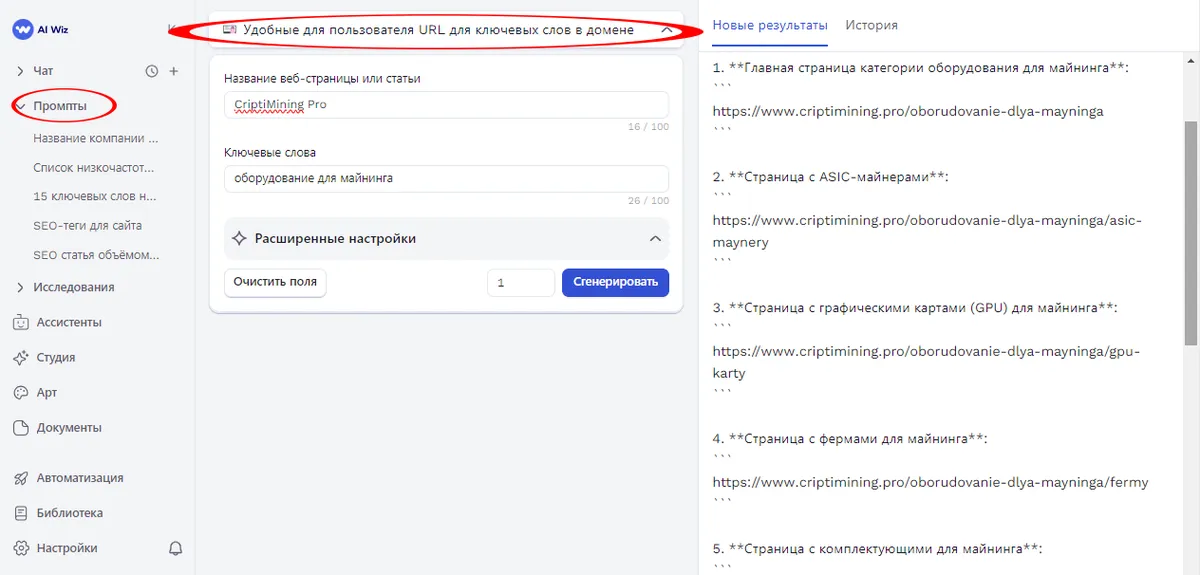
Task: Click URL ending in oborudovanie-dlya-mayninga/fermy
Action: point(931,482)
